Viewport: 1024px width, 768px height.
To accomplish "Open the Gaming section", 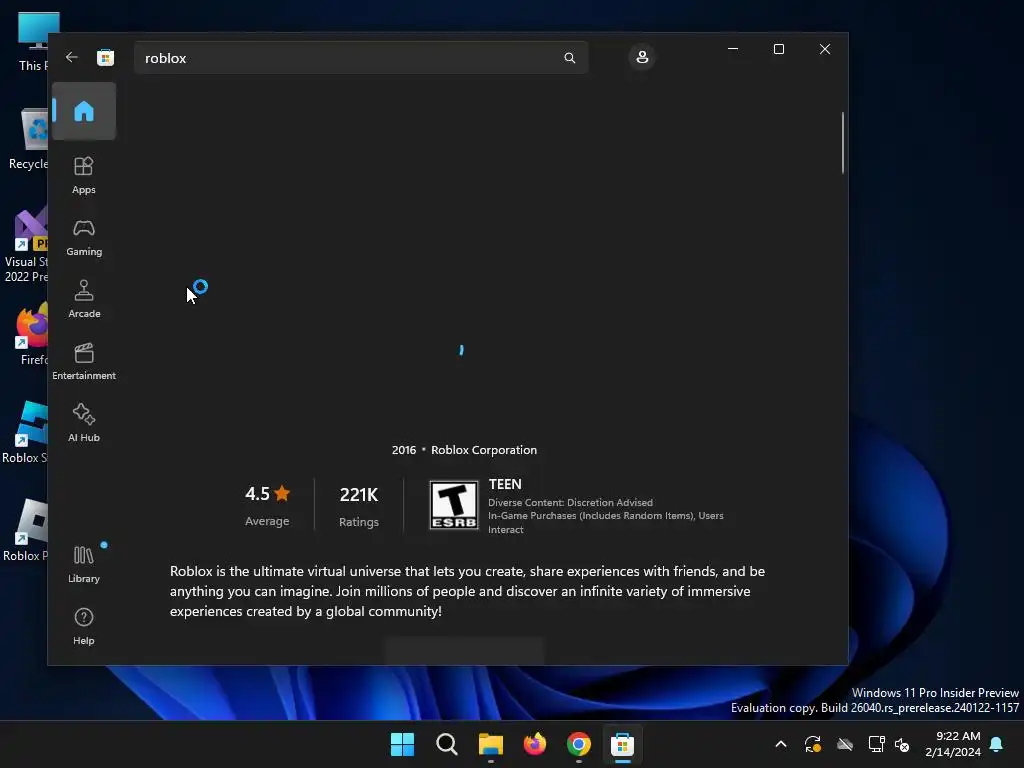I will tap(84, 238).
